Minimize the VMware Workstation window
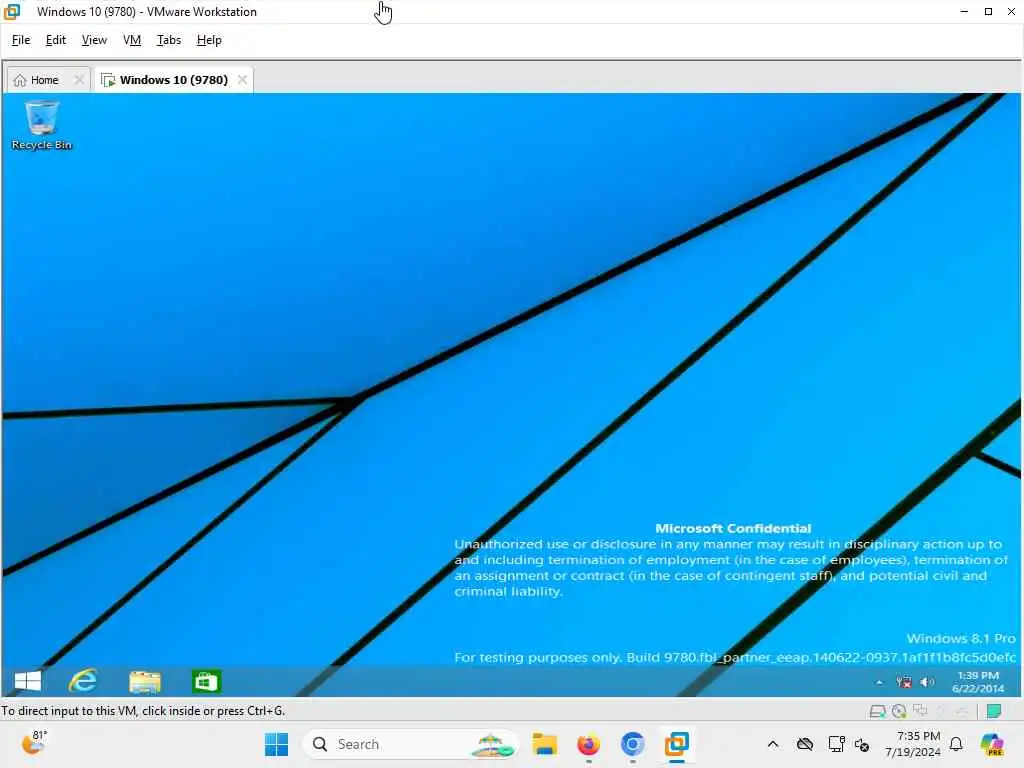 [x=964, y=11]
